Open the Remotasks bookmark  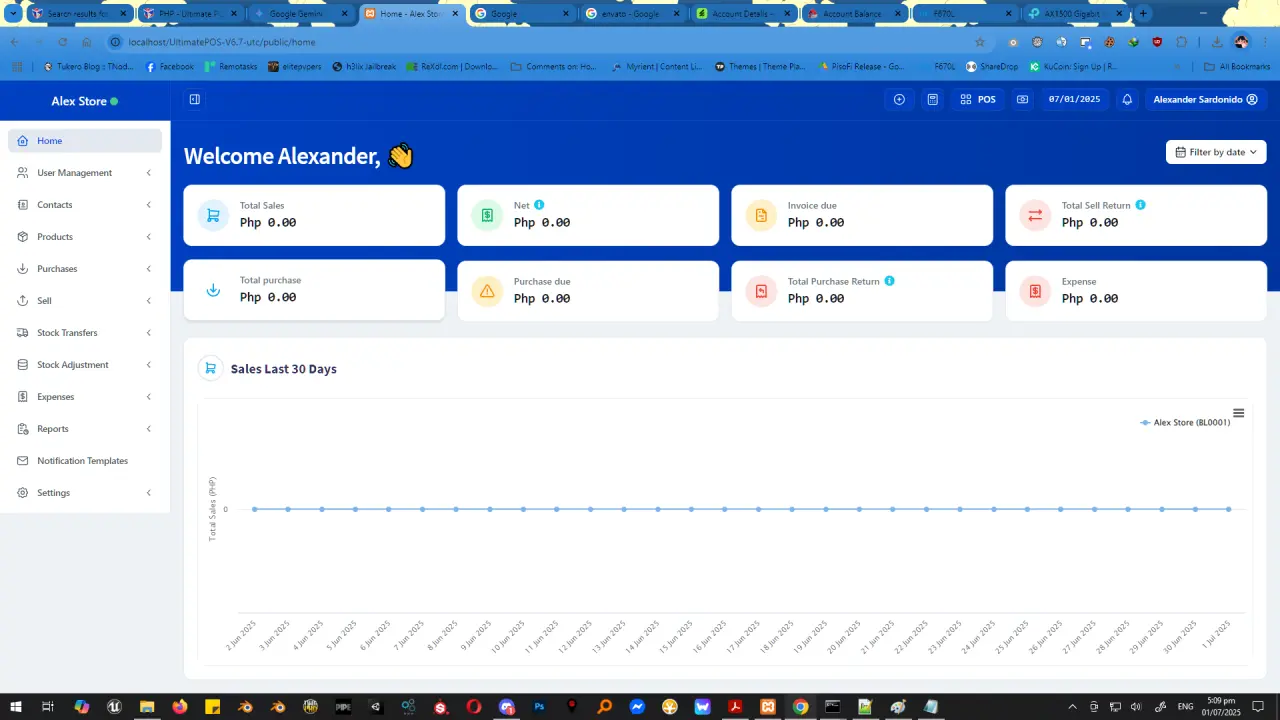230,67
